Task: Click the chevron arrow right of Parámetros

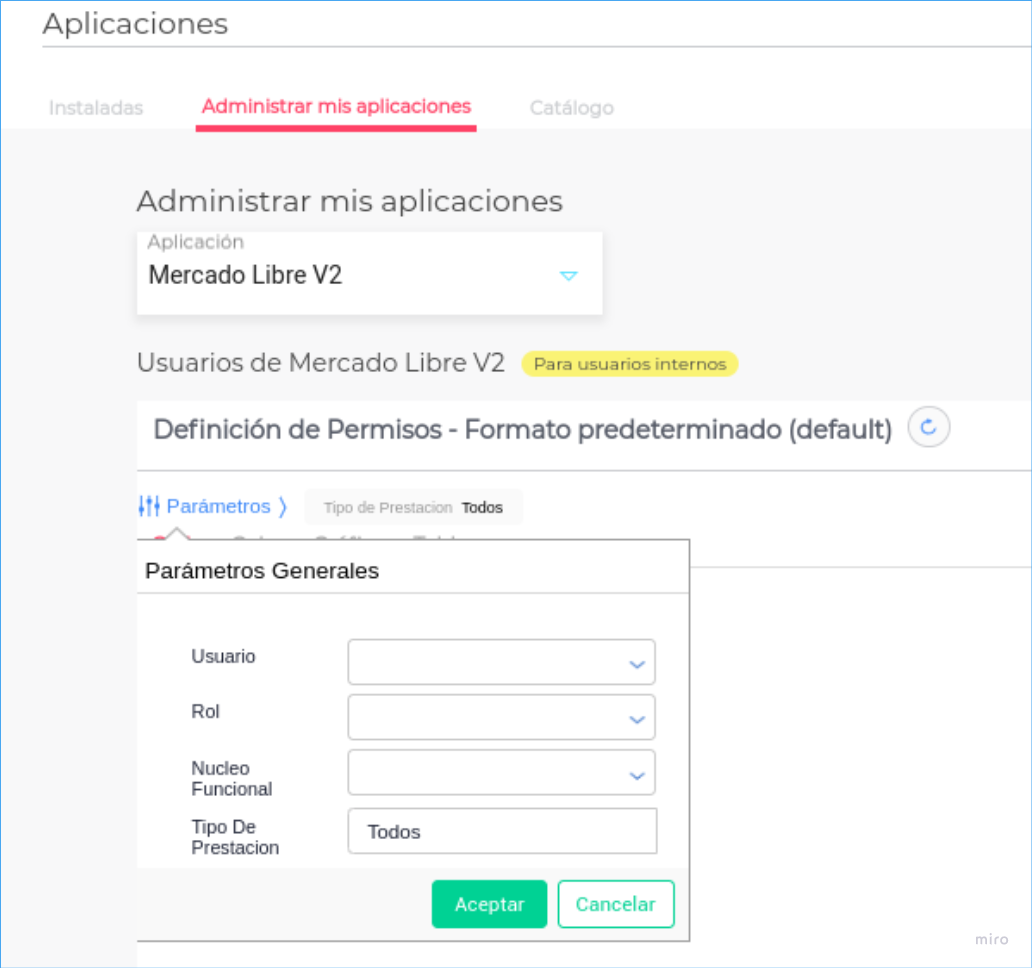Action: coord(283,507)
